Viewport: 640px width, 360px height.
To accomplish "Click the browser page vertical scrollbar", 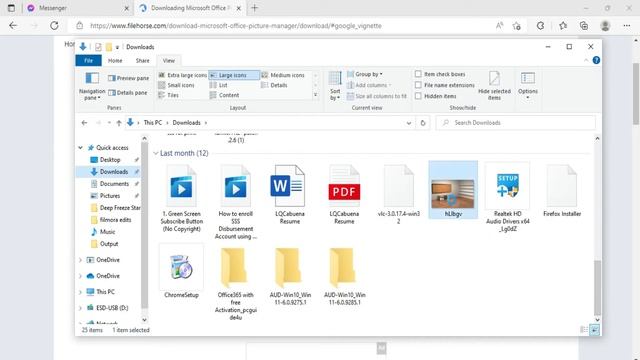I will (x=636, y=94).
